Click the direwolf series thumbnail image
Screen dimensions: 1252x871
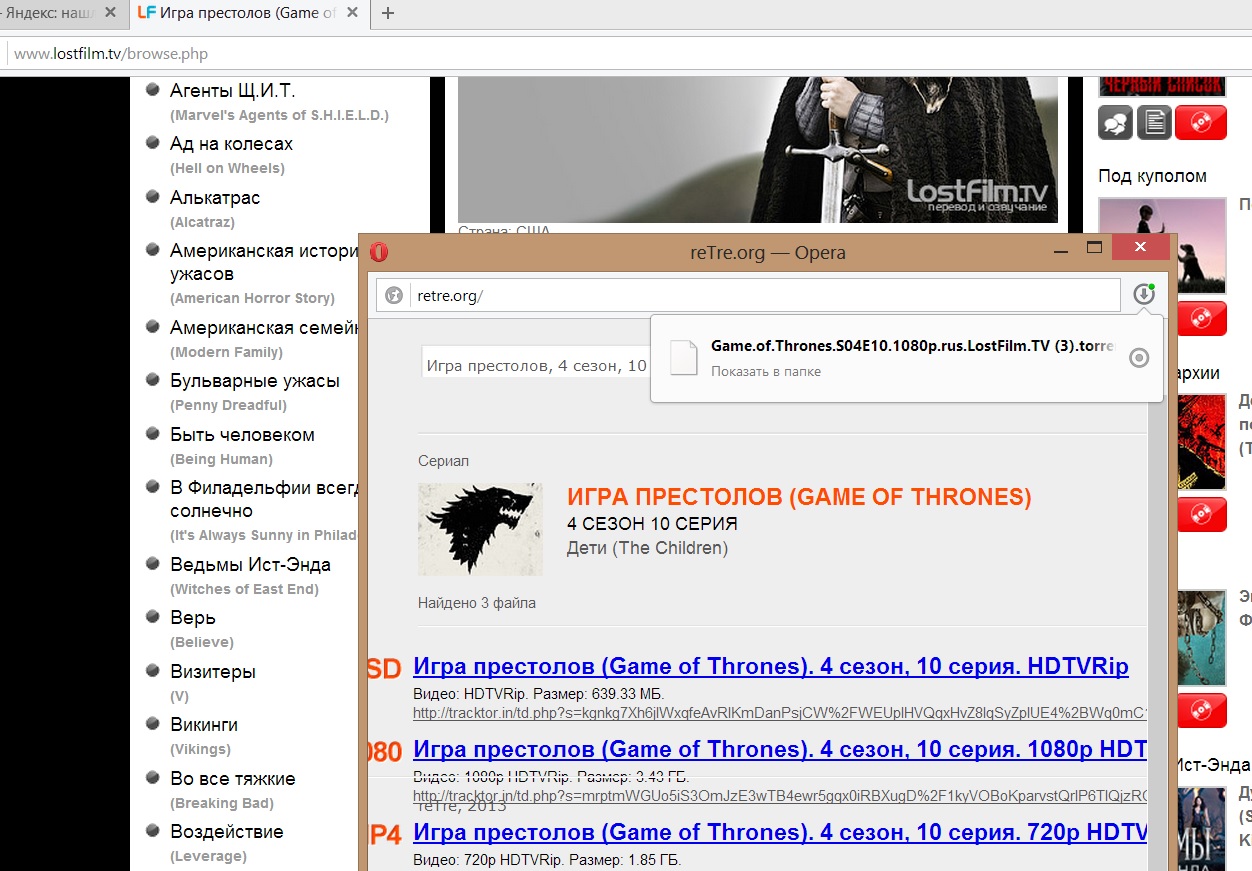click(480, 529)
